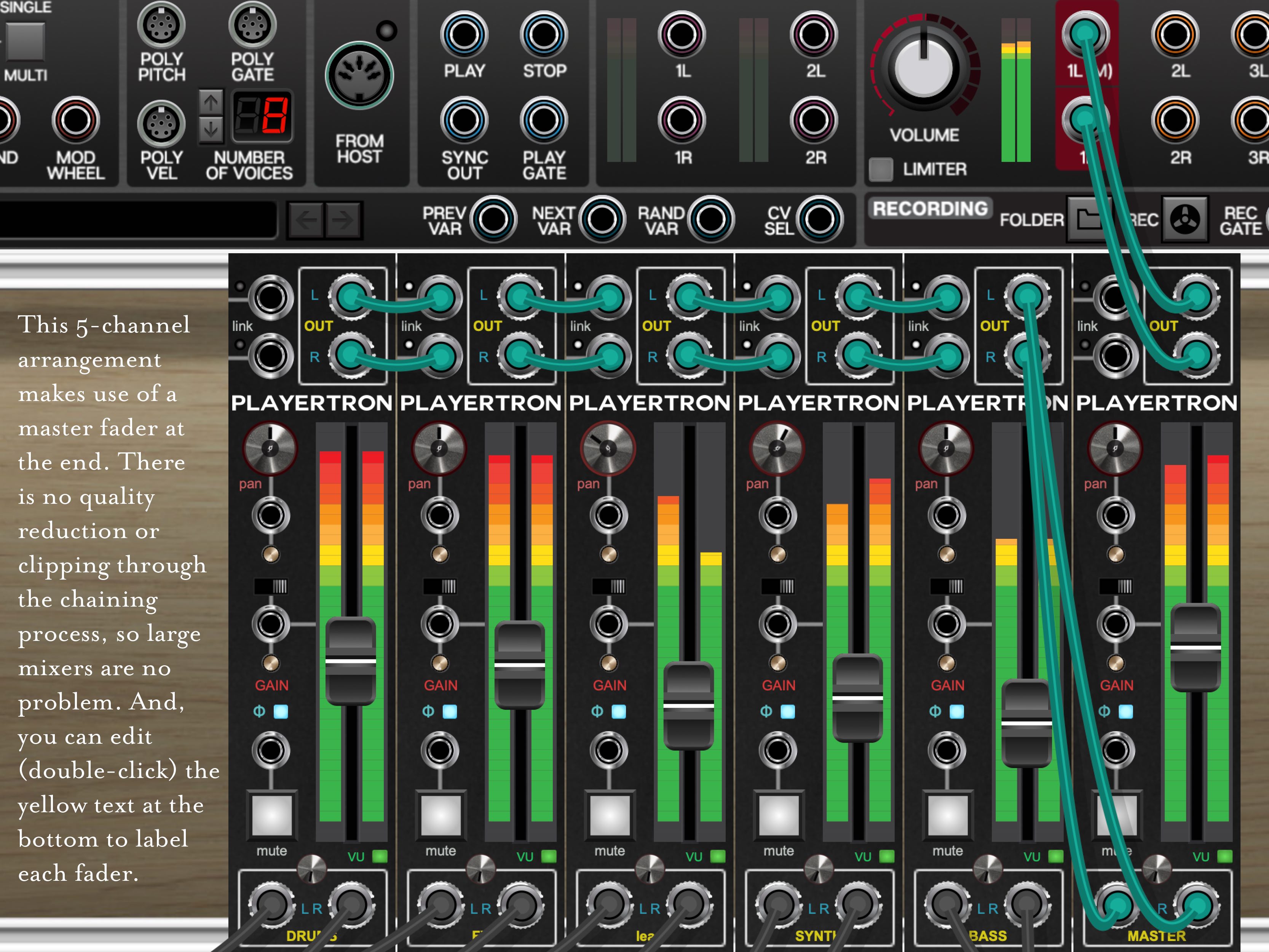
Task: Click the main VOLUME knob
Action: pyautogui.click(x=924, y=68)
